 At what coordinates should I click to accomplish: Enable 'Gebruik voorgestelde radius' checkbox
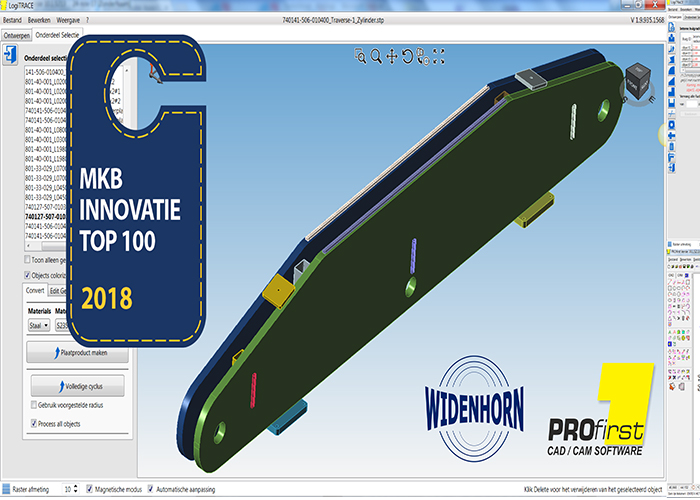pyautogui.click(x=33, y=405)
